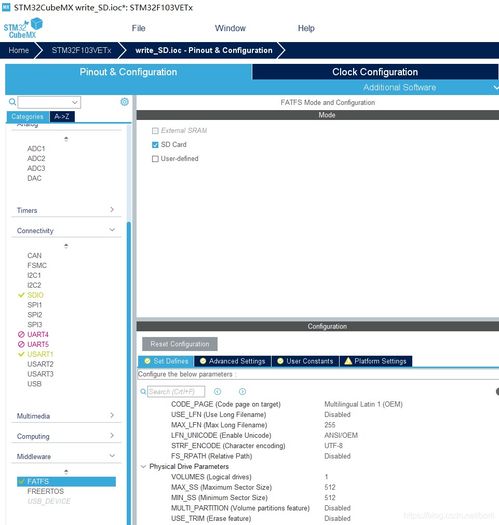Click the FATFS enabled checkmark icon
Image resolution: width=499 pixels, height=525 pixels.
click(22, 481)
